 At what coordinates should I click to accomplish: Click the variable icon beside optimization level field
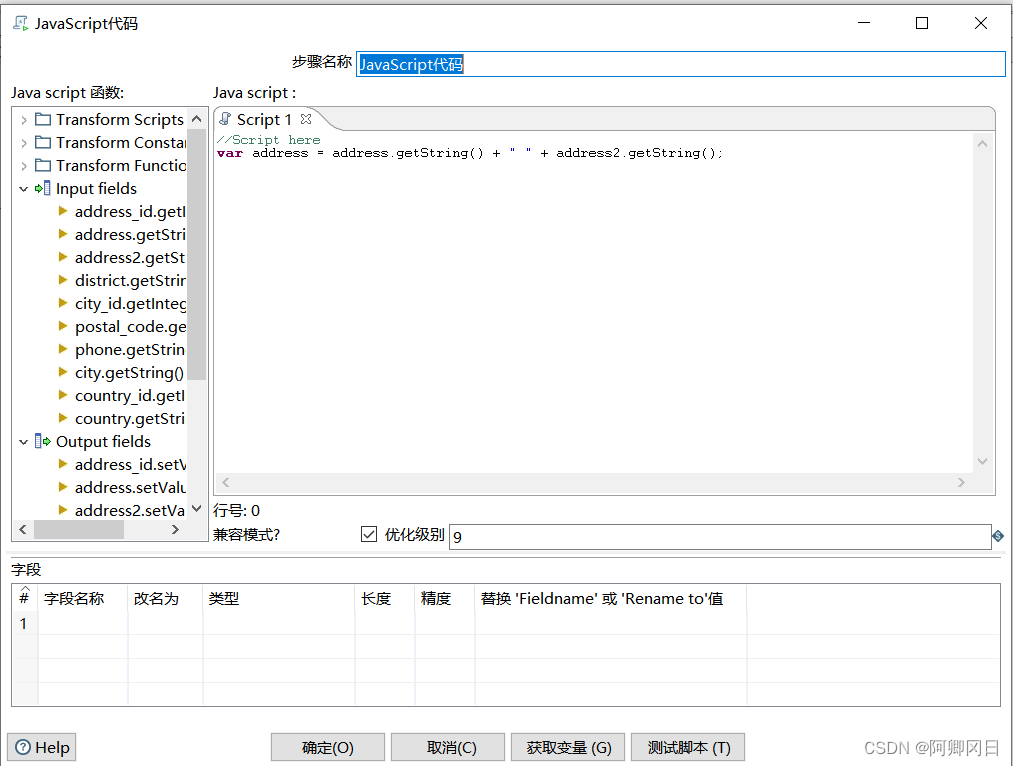(997, 536)
